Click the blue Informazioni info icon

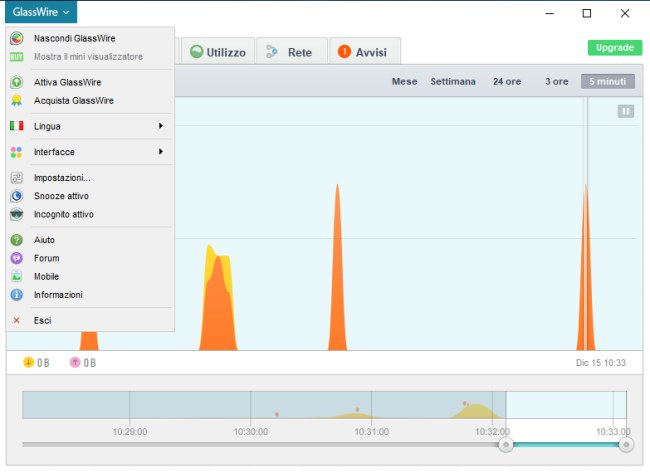pos(17,294)
